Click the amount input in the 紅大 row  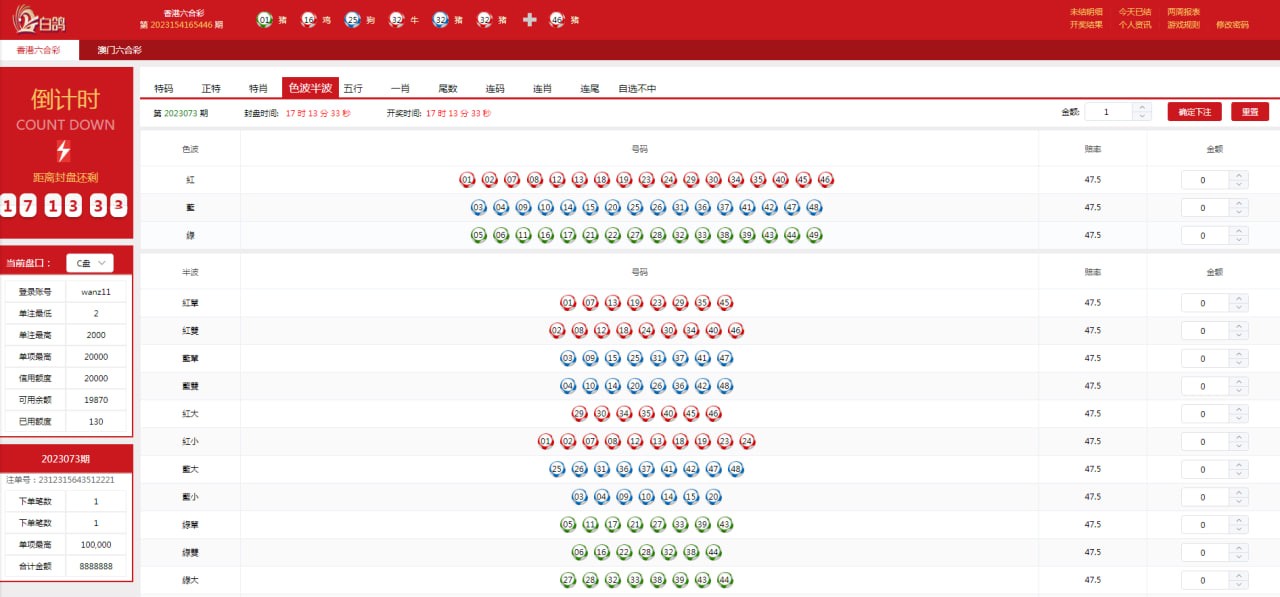point(1206,414)
